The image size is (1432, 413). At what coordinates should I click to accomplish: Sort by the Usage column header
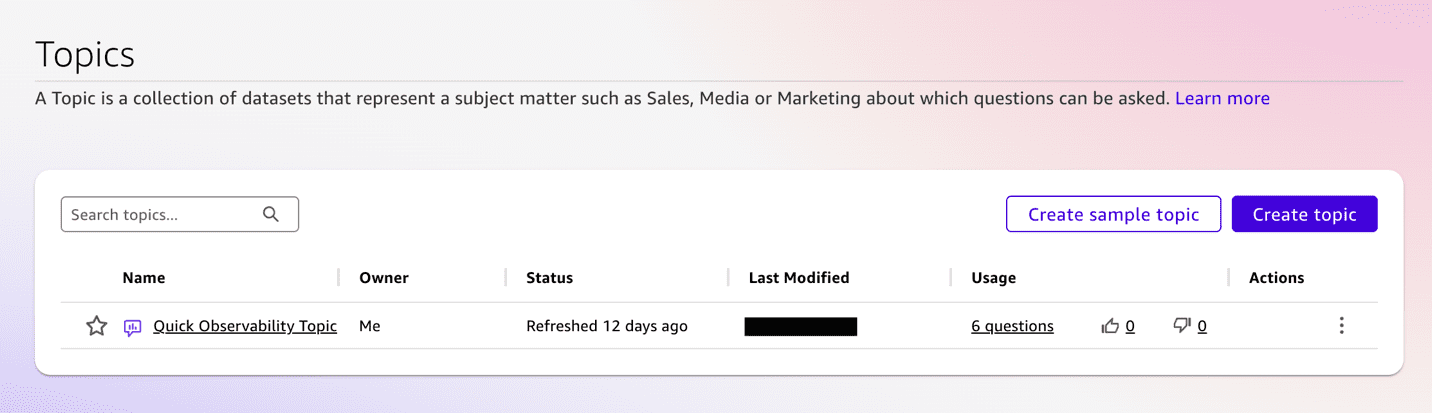pos(993,278)
